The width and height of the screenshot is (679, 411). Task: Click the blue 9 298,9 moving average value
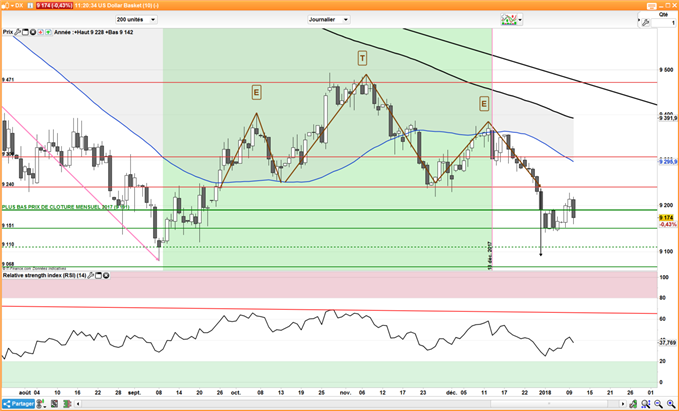click(x=667, y=162)
